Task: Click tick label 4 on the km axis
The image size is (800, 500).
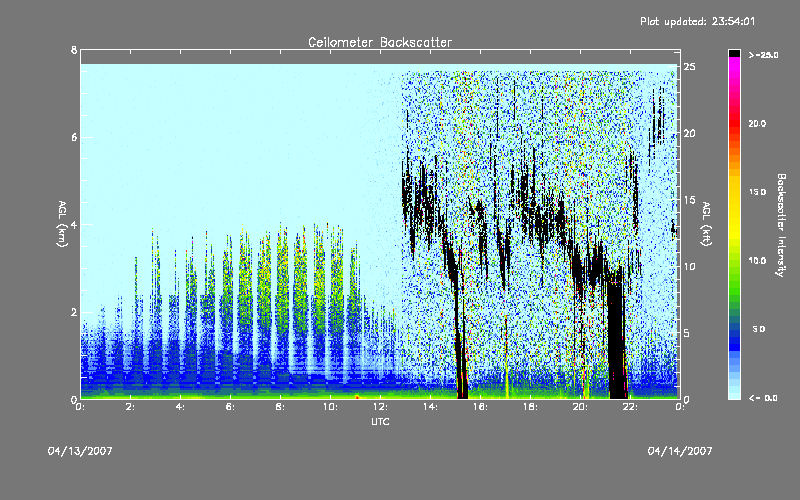Action: (74, 224)
